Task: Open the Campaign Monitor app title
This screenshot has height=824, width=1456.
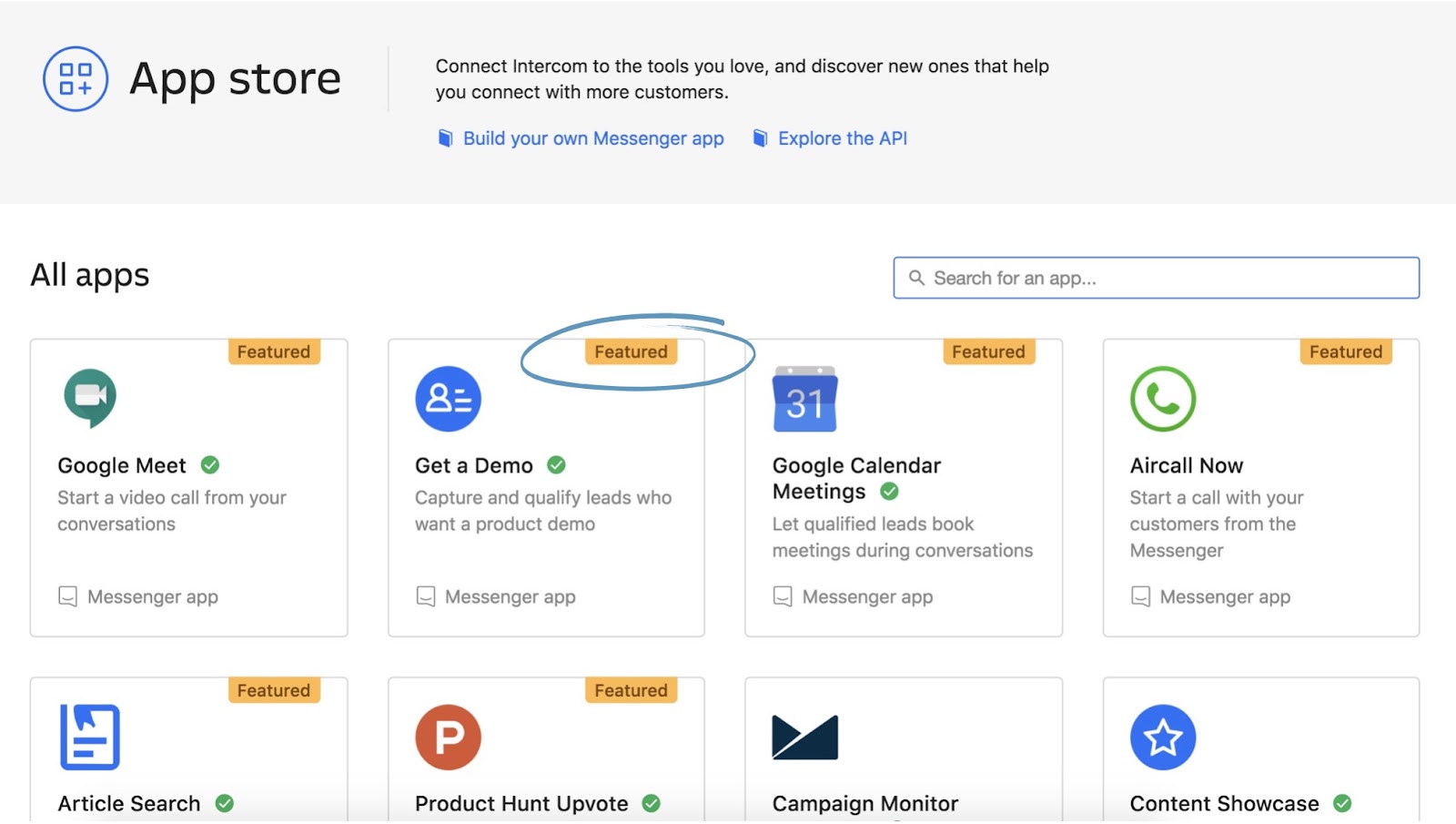Action: click(865, 803)
